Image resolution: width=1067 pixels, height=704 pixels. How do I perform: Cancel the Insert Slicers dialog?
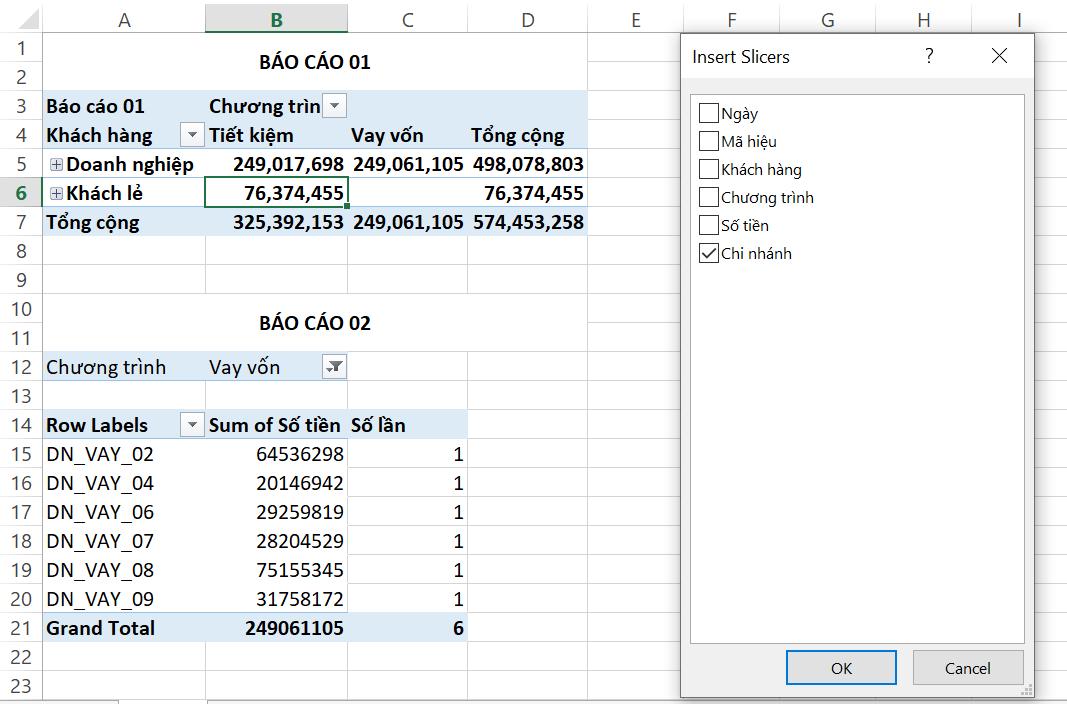pyautogui.click(x=967, y=668)
